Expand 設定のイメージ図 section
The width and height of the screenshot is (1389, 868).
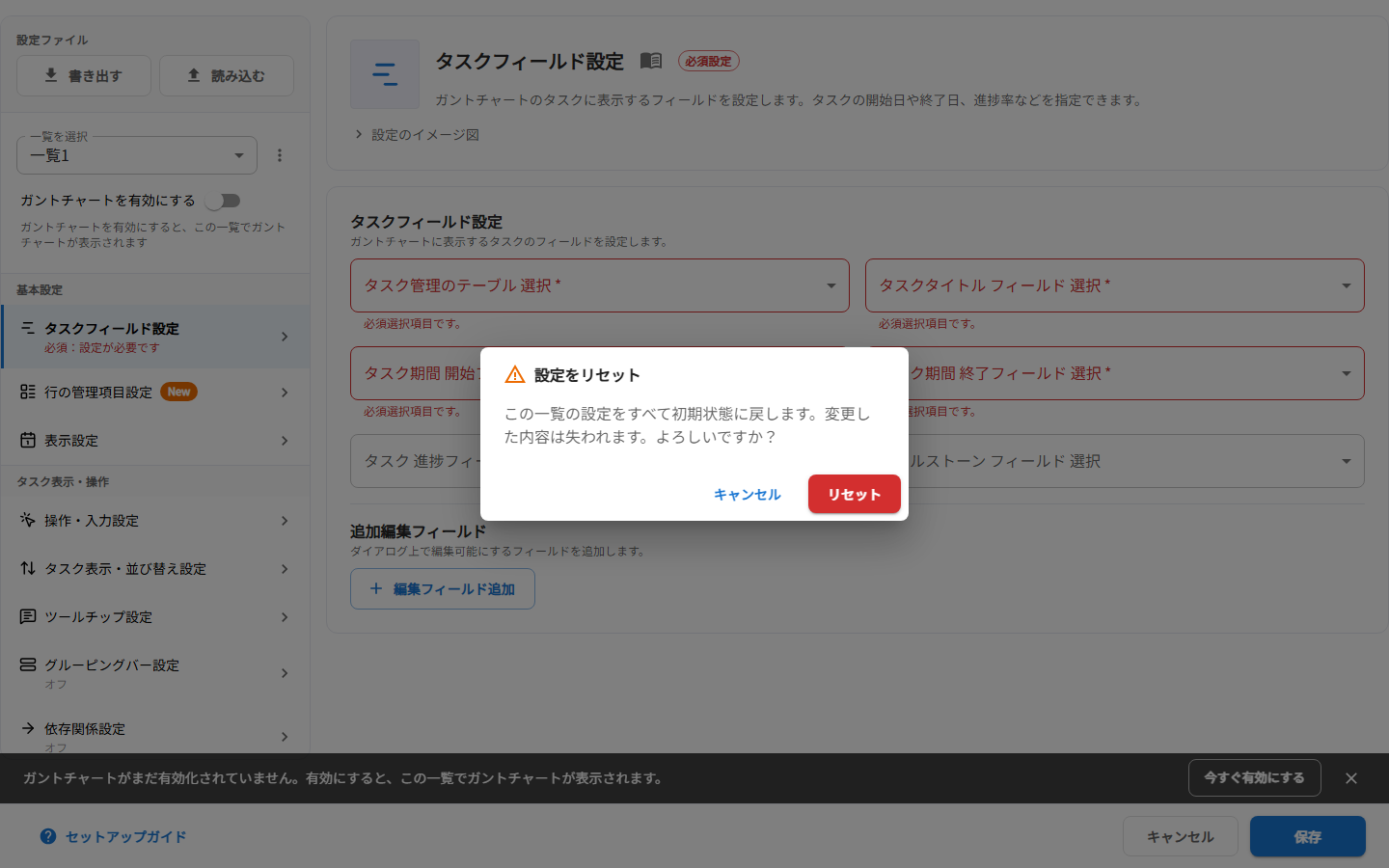coord(417,135)
